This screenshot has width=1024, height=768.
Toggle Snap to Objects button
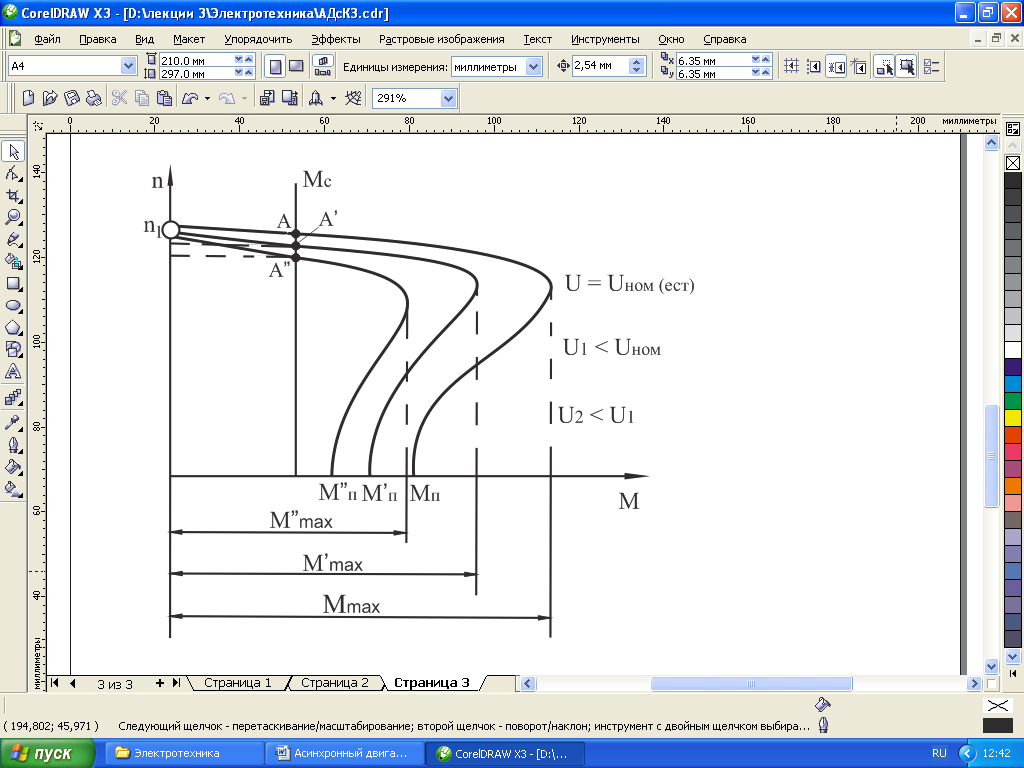click(836, 66)
